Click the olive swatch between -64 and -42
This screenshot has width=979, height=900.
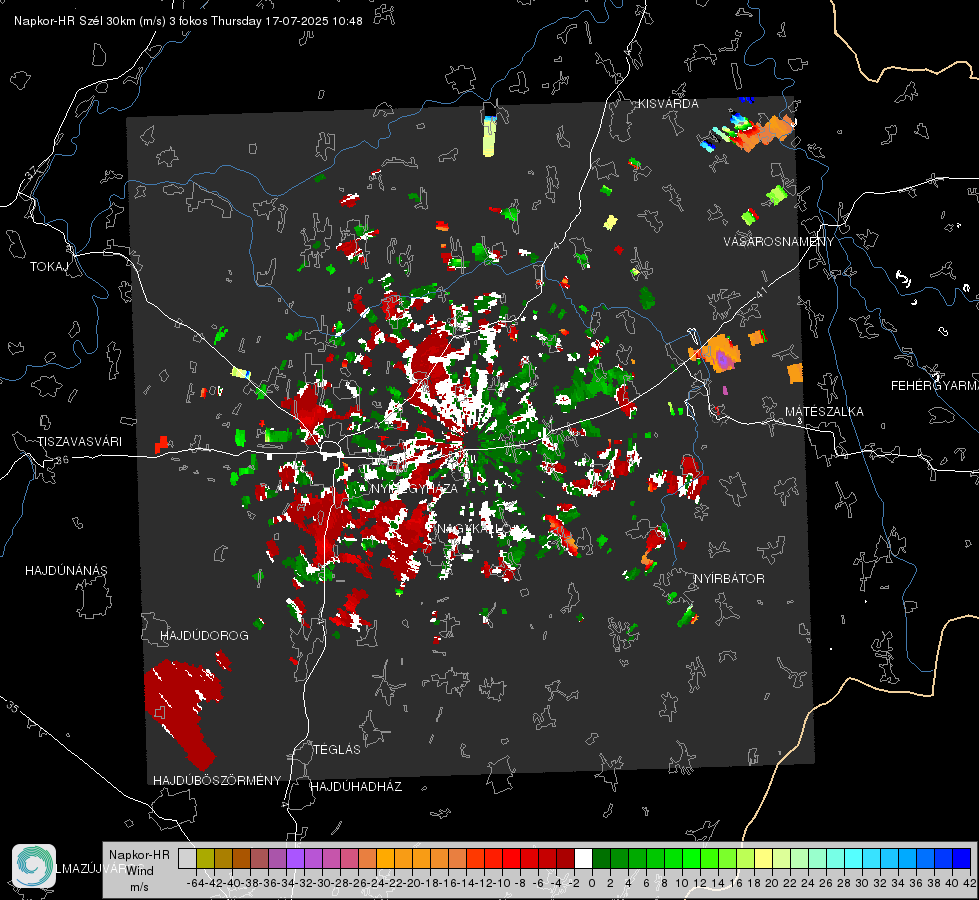point(205,858)
